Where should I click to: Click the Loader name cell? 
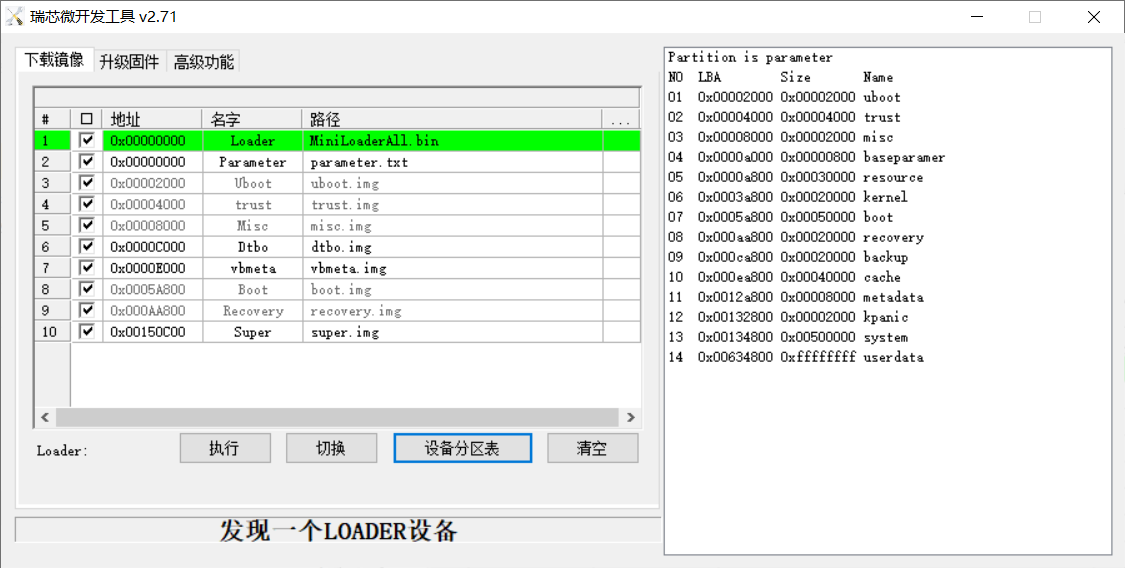click(253, 141)
